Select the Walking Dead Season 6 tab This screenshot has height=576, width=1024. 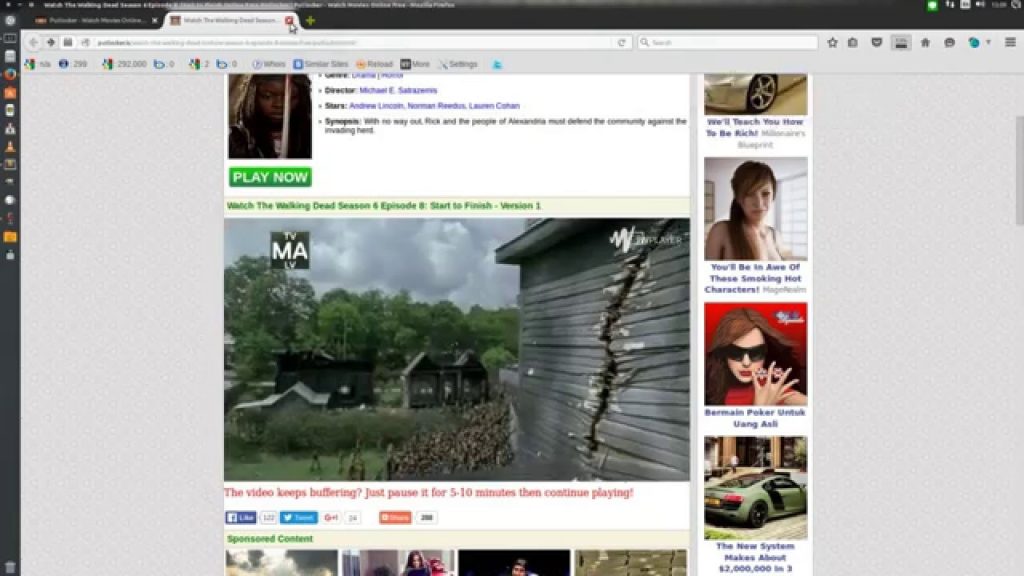pos(225,20)
